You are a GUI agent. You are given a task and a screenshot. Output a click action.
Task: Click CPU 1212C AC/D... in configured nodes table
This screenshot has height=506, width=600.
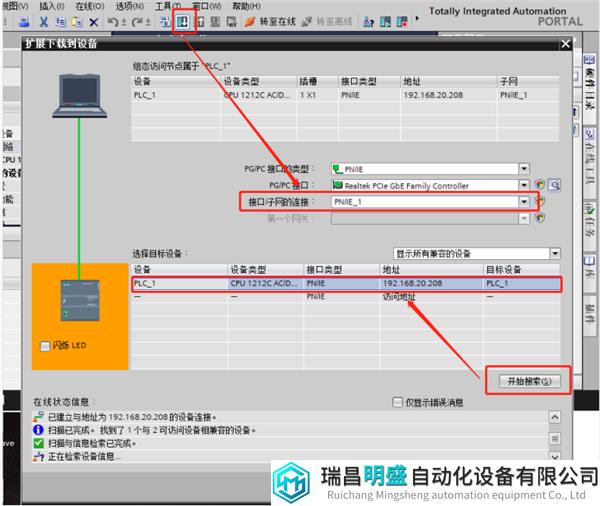(257, 95)
